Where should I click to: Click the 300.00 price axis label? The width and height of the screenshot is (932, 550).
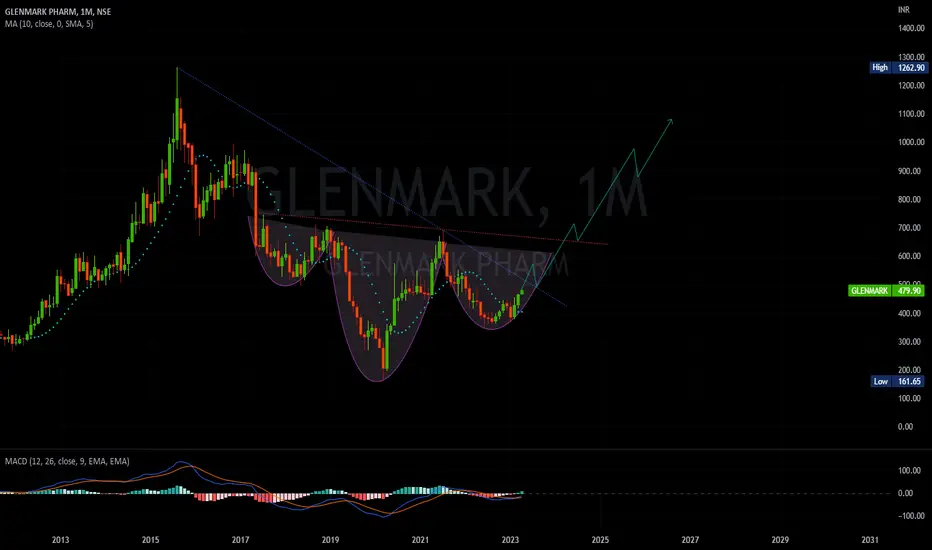pyautogui.click(x=911, y=342)
